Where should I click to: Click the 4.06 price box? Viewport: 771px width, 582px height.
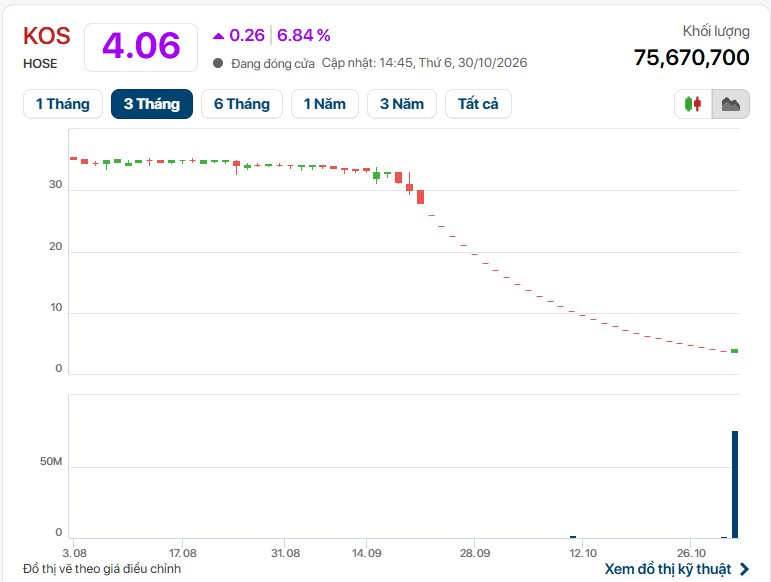141,47
